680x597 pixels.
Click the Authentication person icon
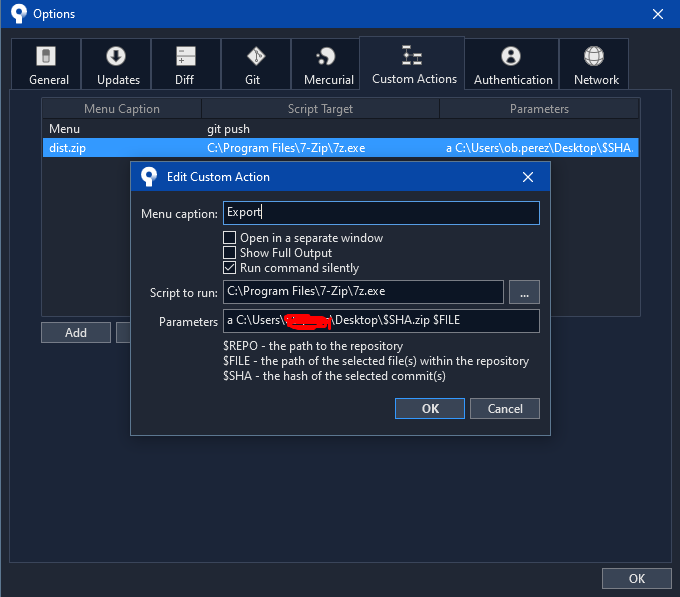click(511, 56)
